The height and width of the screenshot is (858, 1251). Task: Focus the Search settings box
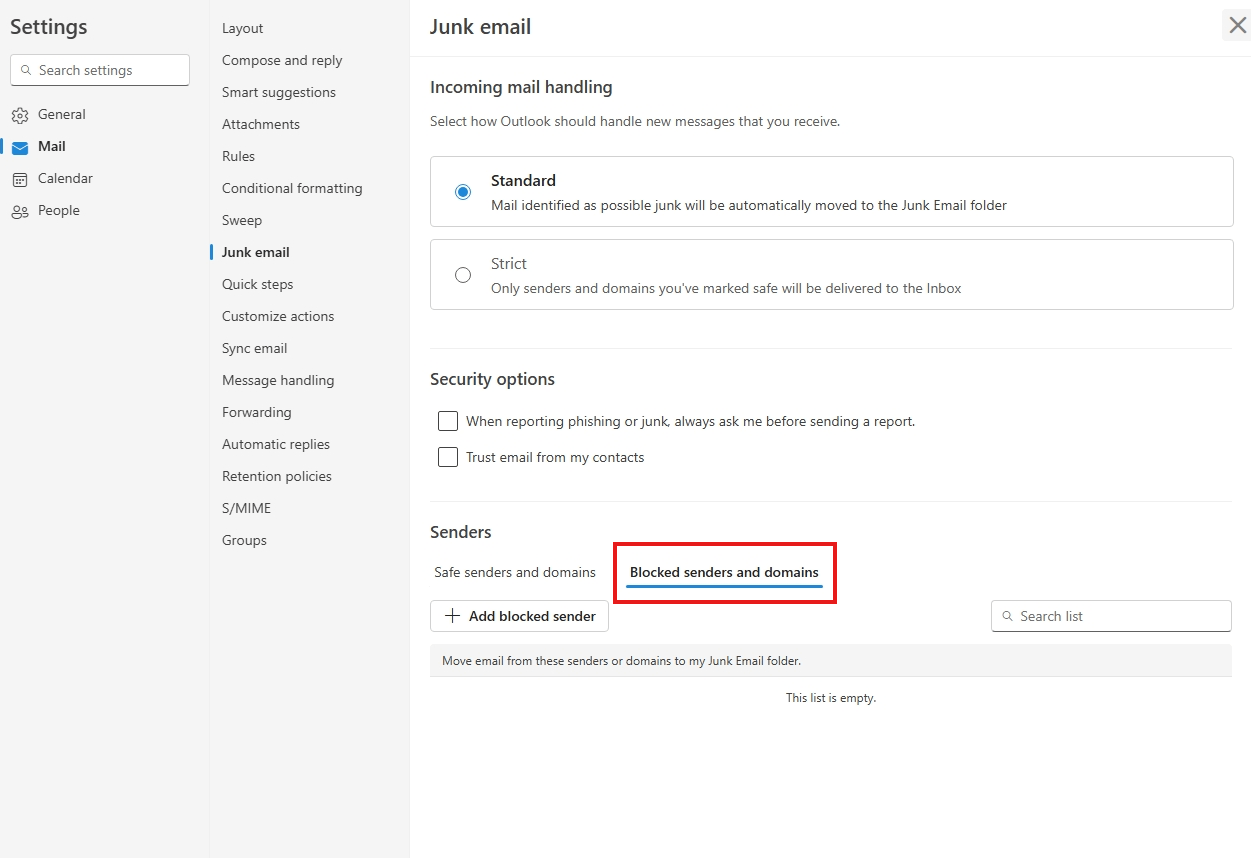click(100, 70)
